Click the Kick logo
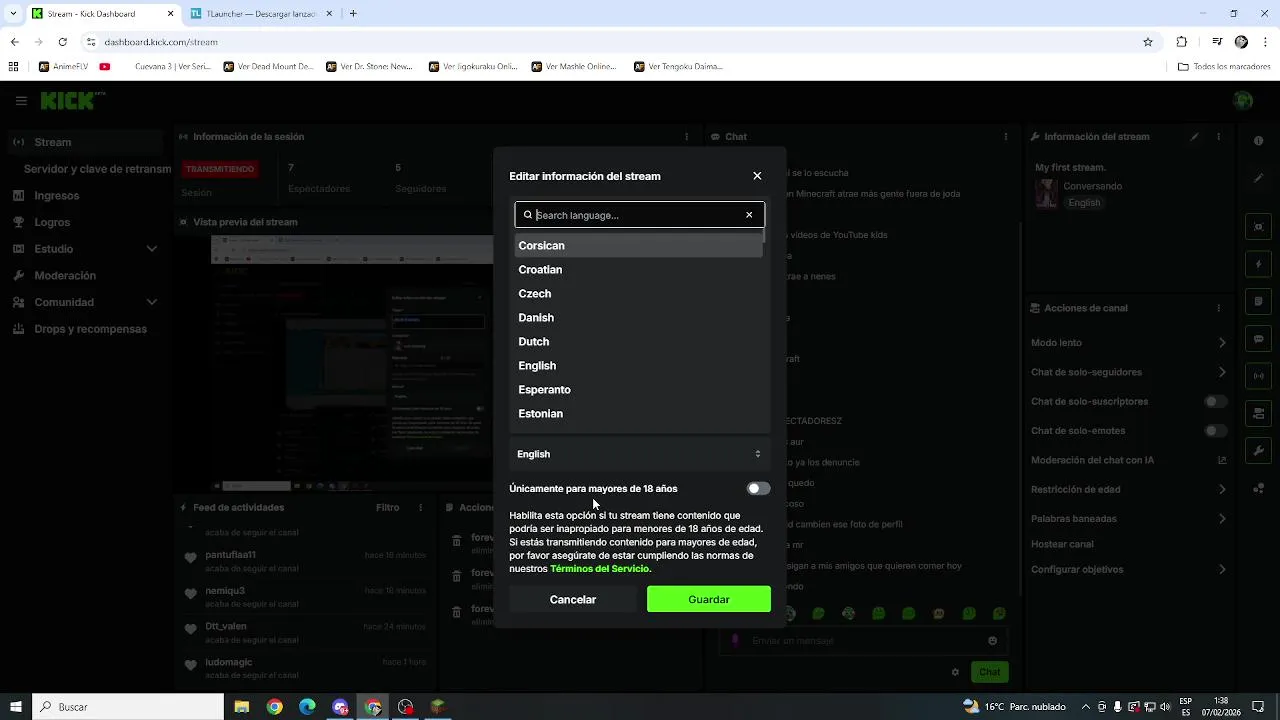The image size is (1280, 720). coord(70,101)
